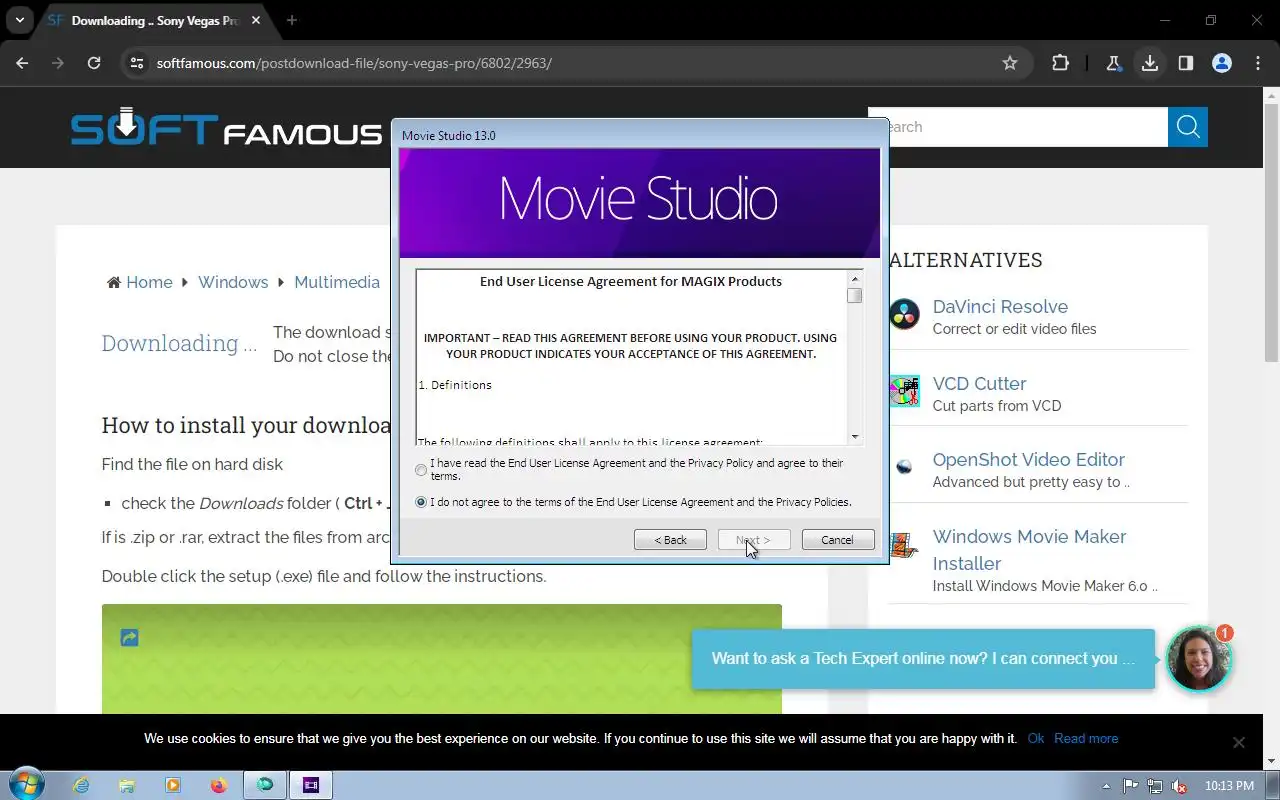Open the DaVinci Resolve alternative link
Image resolution: width=1280 pixels, height=800 pixels.
click(x=1000, y=307)
